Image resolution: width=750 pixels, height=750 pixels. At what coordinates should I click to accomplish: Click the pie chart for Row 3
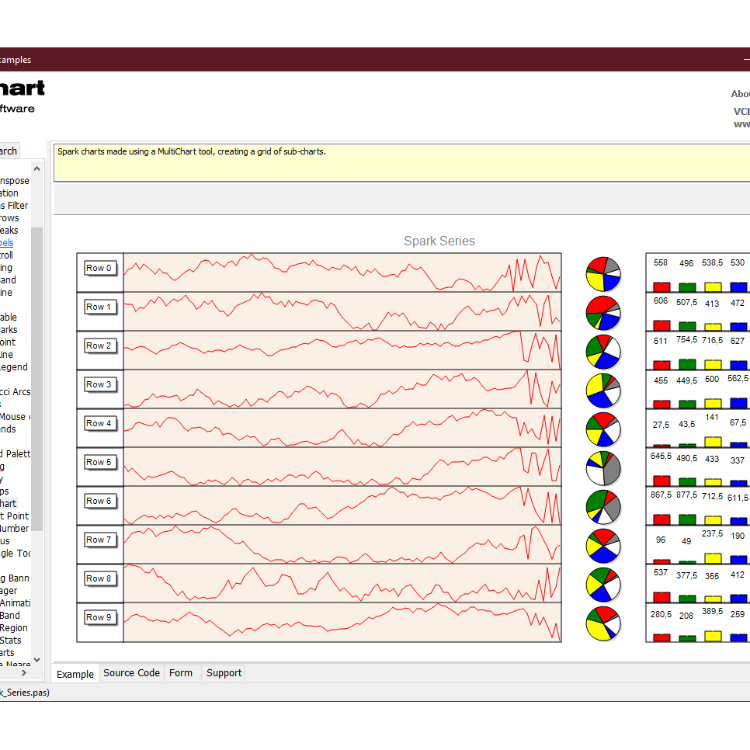tap(603, 389)
